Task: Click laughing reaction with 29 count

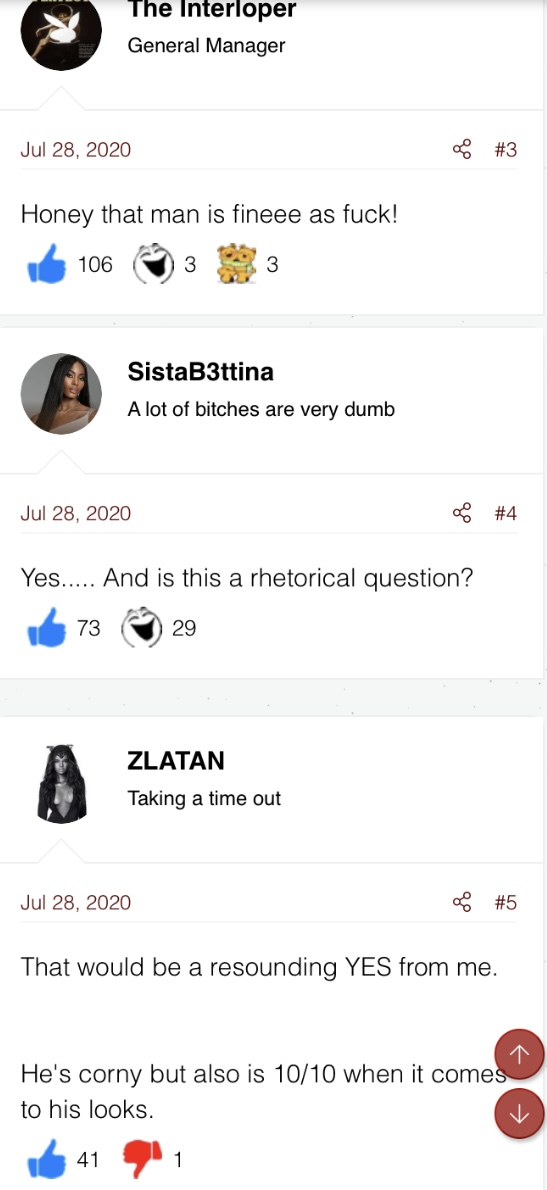Action: 142,628
